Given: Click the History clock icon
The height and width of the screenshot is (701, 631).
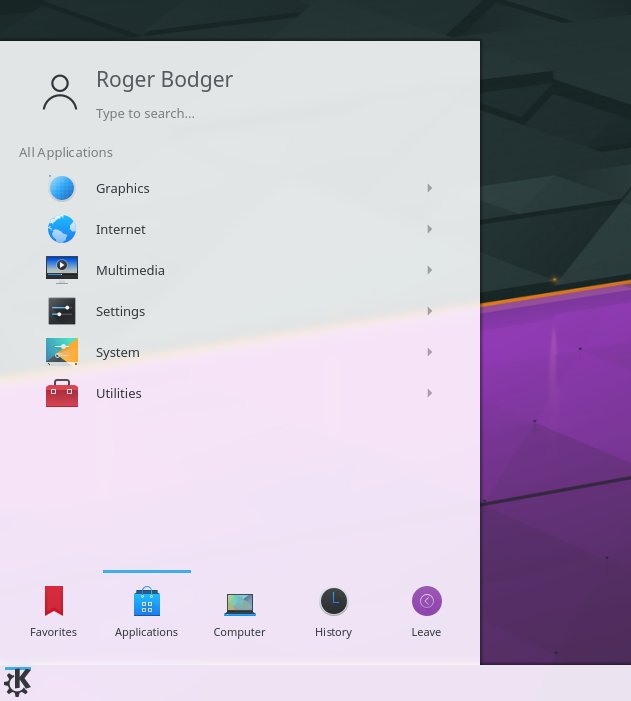Looking at the screenshot, I should click(x=334, y=601).
